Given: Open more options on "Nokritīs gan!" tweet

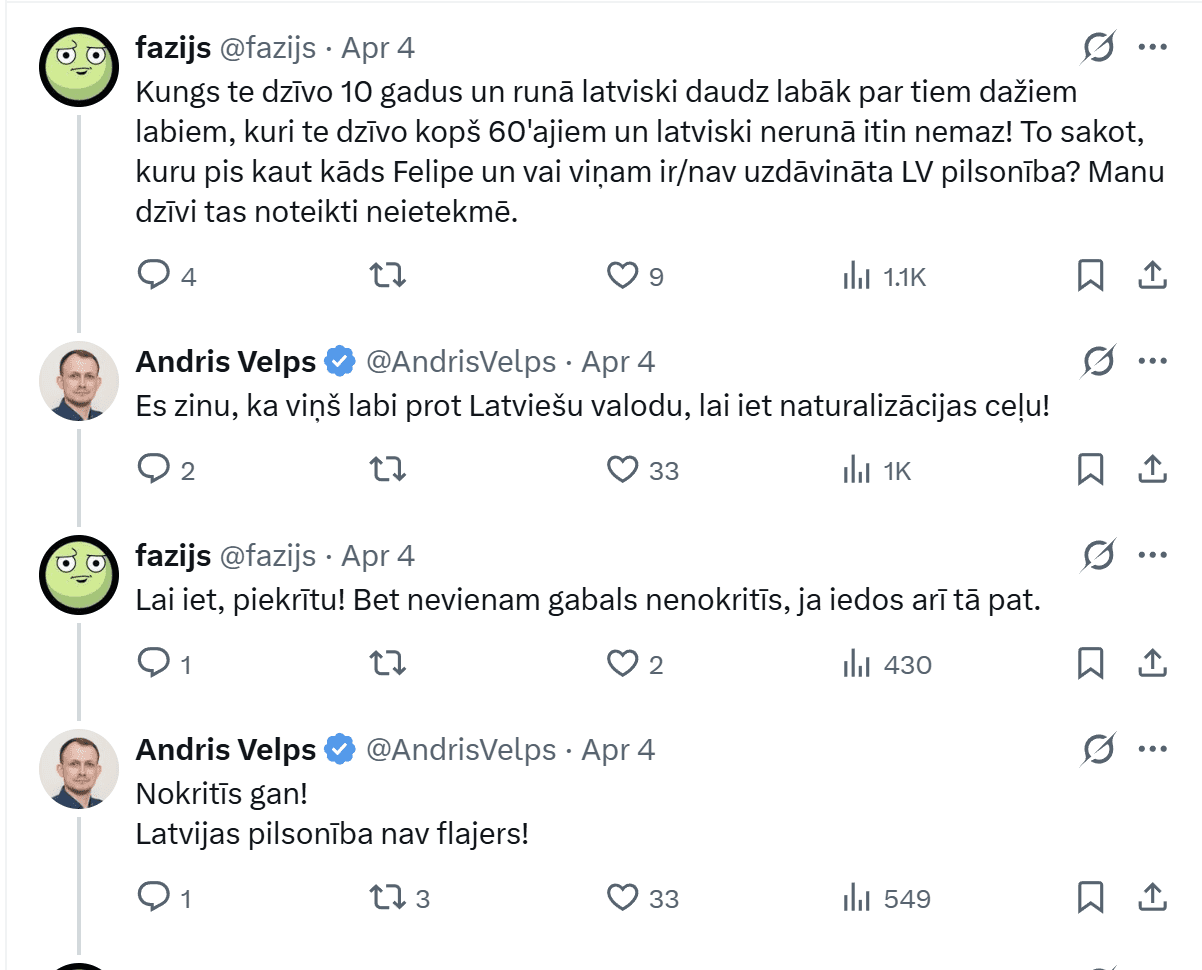Looking at the screenshot, I should tap(1153, 749).
